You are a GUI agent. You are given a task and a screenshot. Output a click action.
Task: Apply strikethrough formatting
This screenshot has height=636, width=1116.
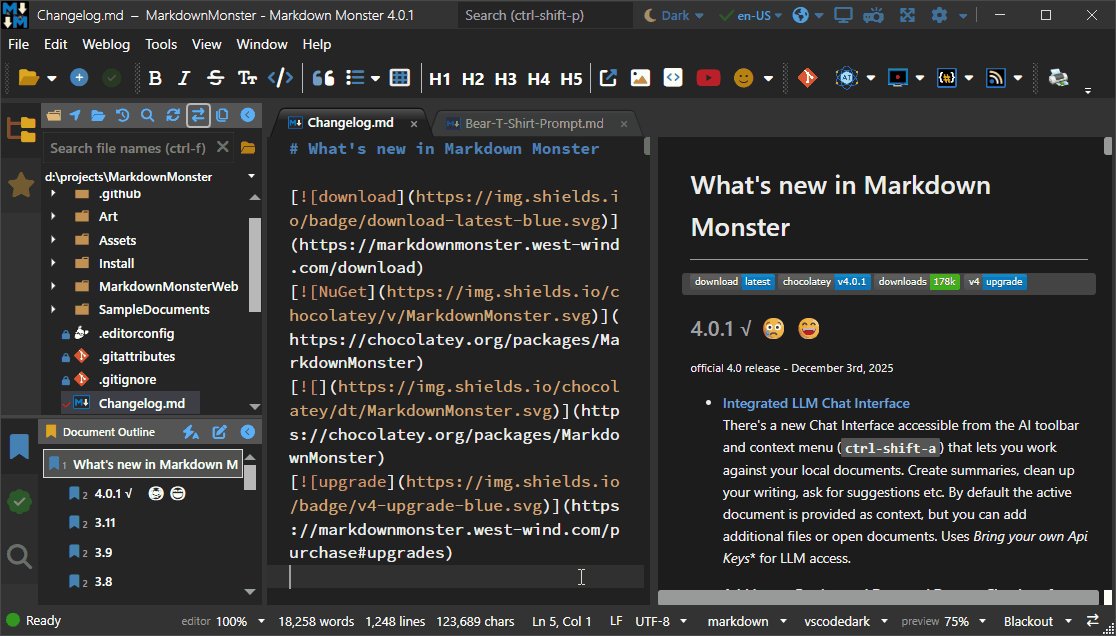pos(215,78)
